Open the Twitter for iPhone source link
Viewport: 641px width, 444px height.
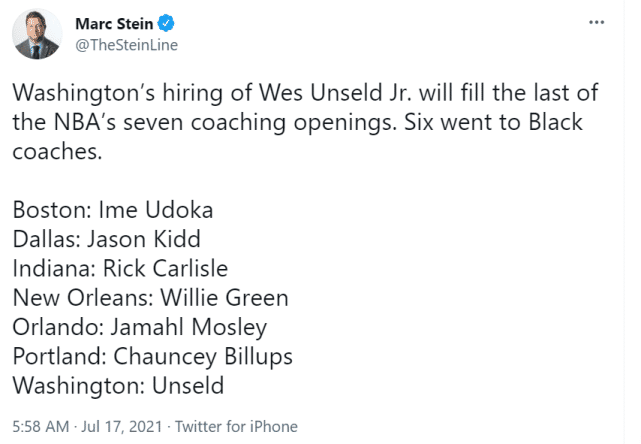coord(239,427)
